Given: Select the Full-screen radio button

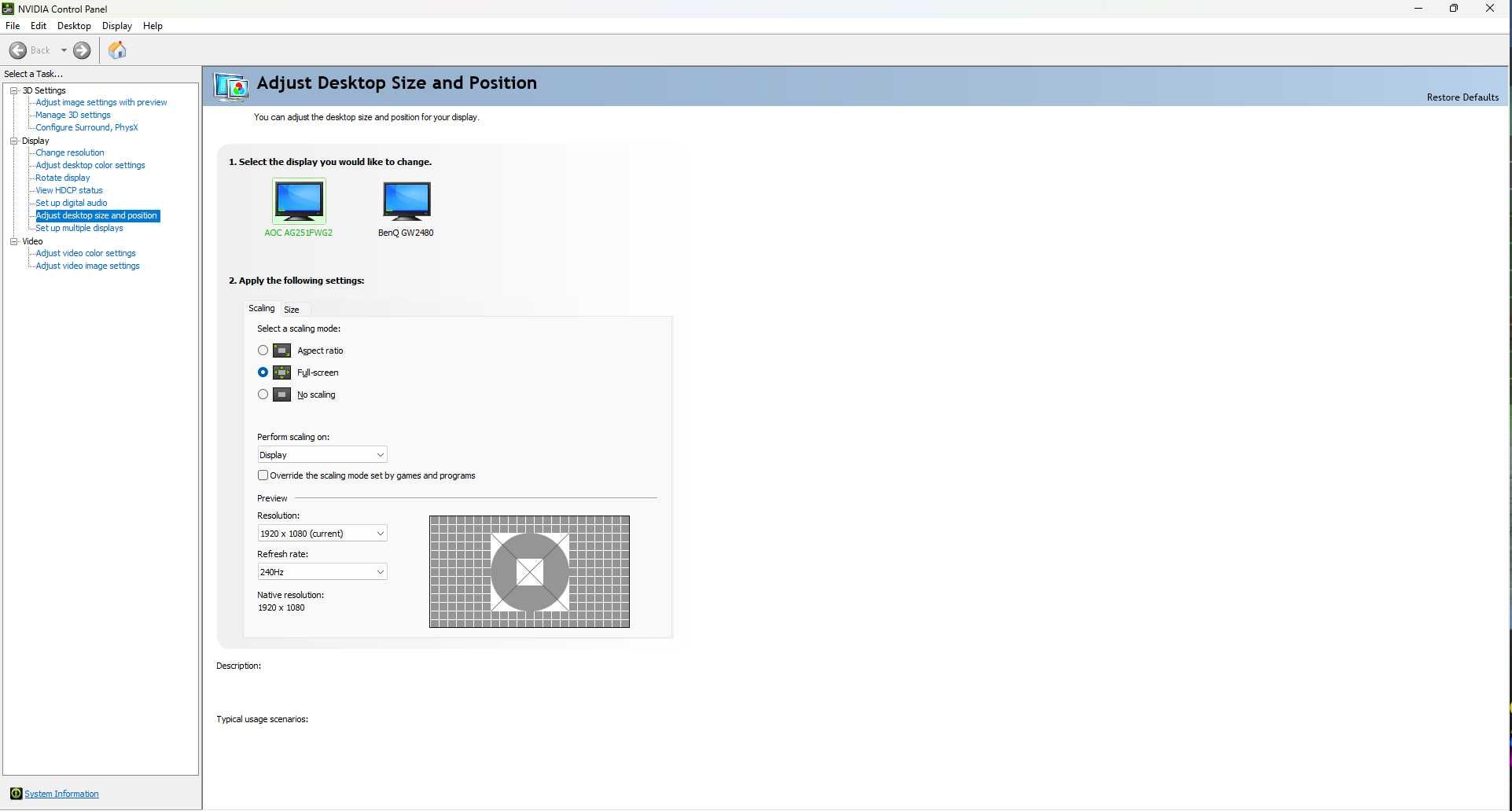Looking at the screenshot, I should pyautogui.click(x=263, y=372).
